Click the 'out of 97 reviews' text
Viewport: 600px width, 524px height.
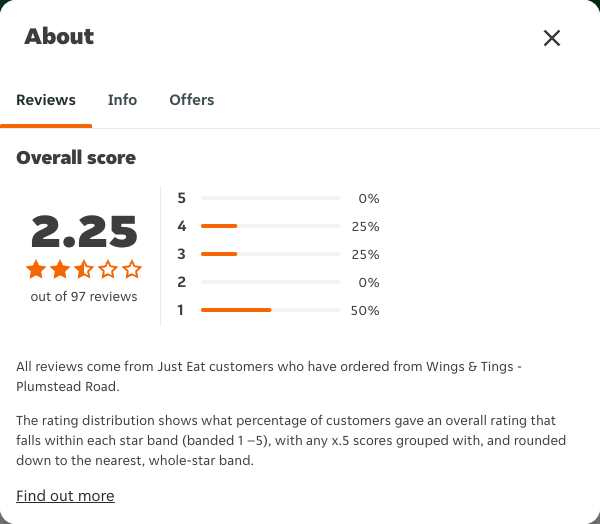coord(84,296)
